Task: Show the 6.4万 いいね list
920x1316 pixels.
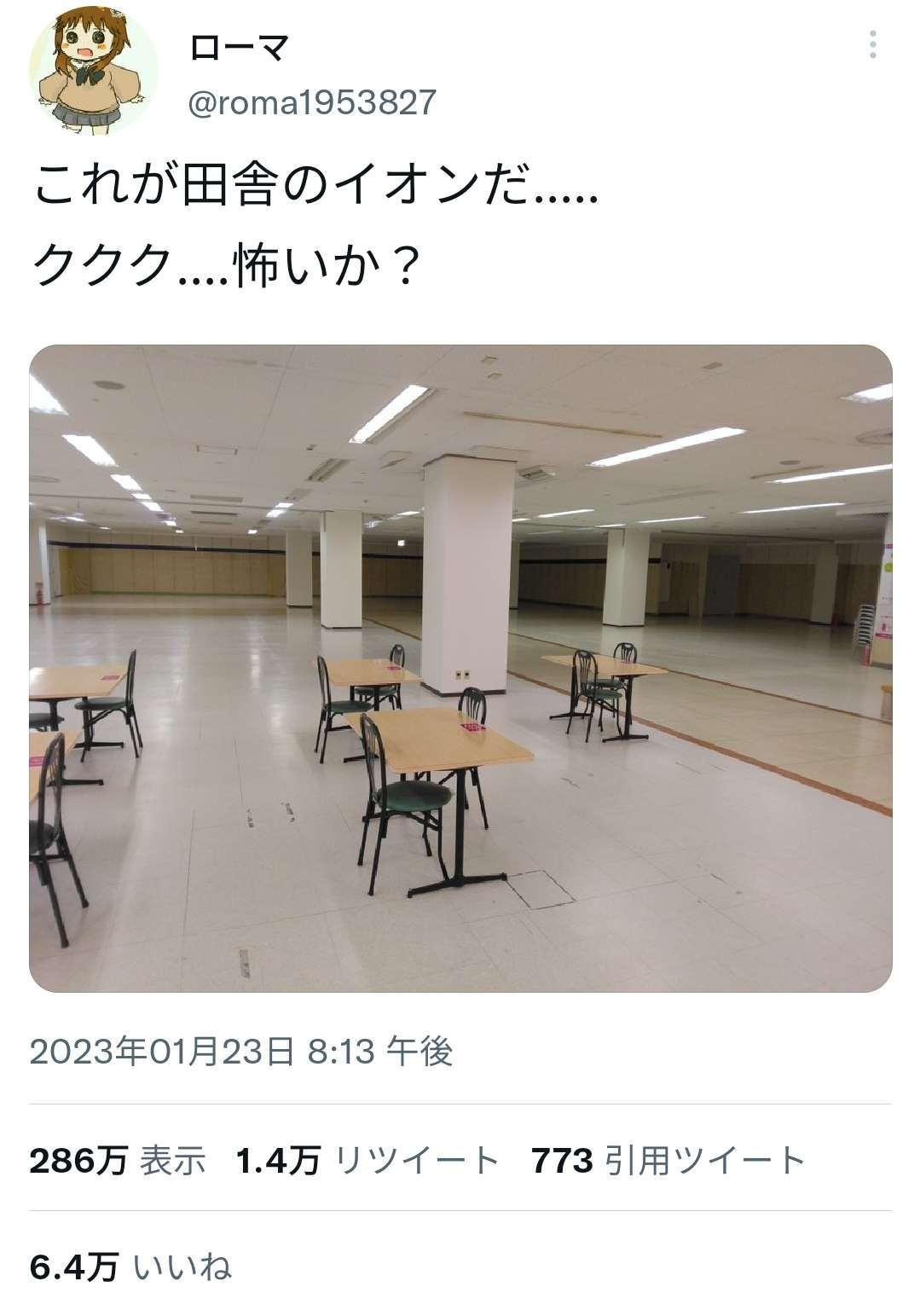Action: pos(130,1267)
